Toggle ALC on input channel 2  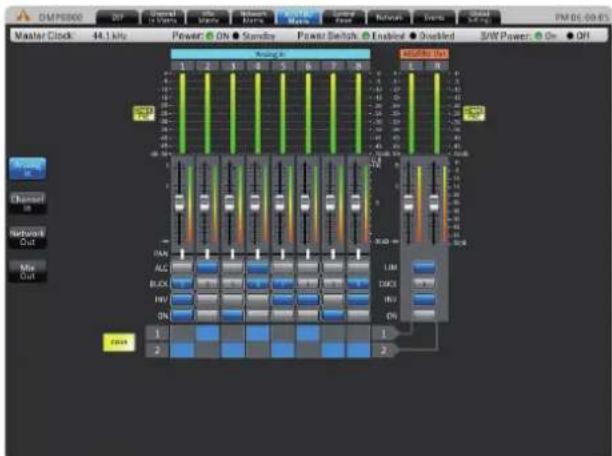click(207, 268)
